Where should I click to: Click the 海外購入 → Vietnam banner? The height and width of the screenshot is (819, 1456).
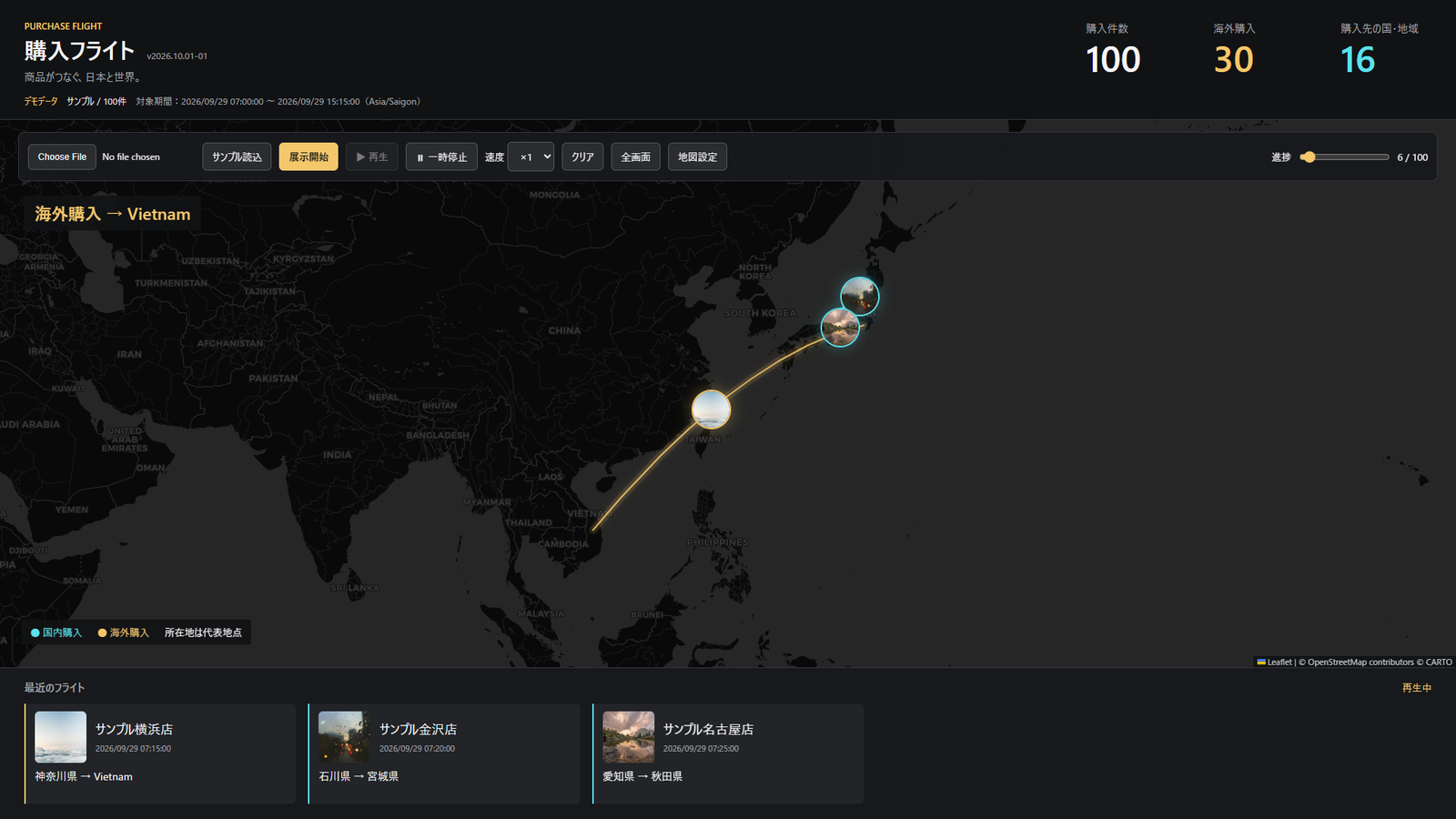point(113,214)
